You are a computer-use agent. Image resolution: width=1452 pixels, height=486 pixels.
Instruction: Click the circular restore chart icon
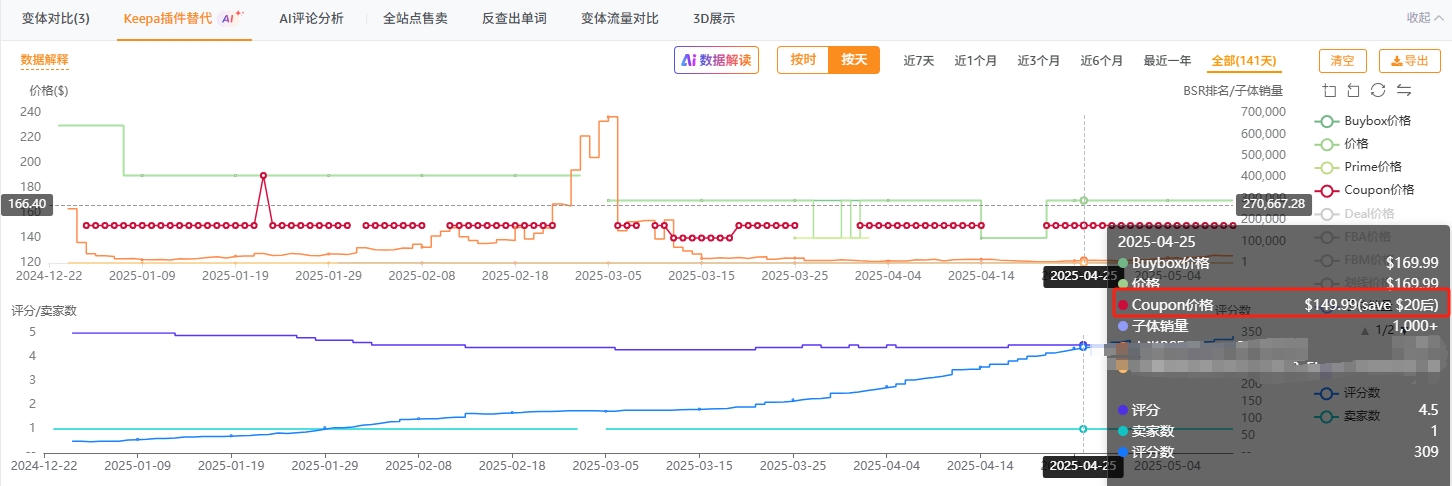(x=1378, y=91)
